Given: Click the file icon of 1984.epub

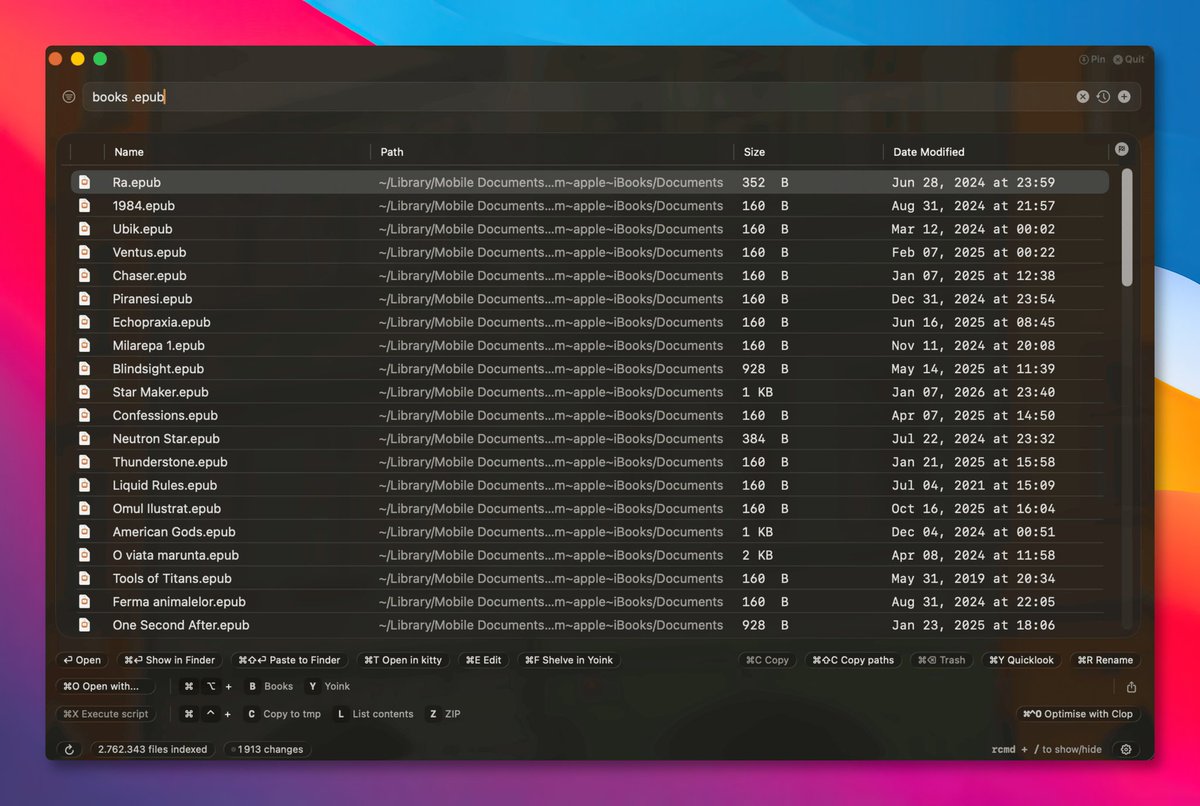Looking at the screenshot, I should (85, 205).
